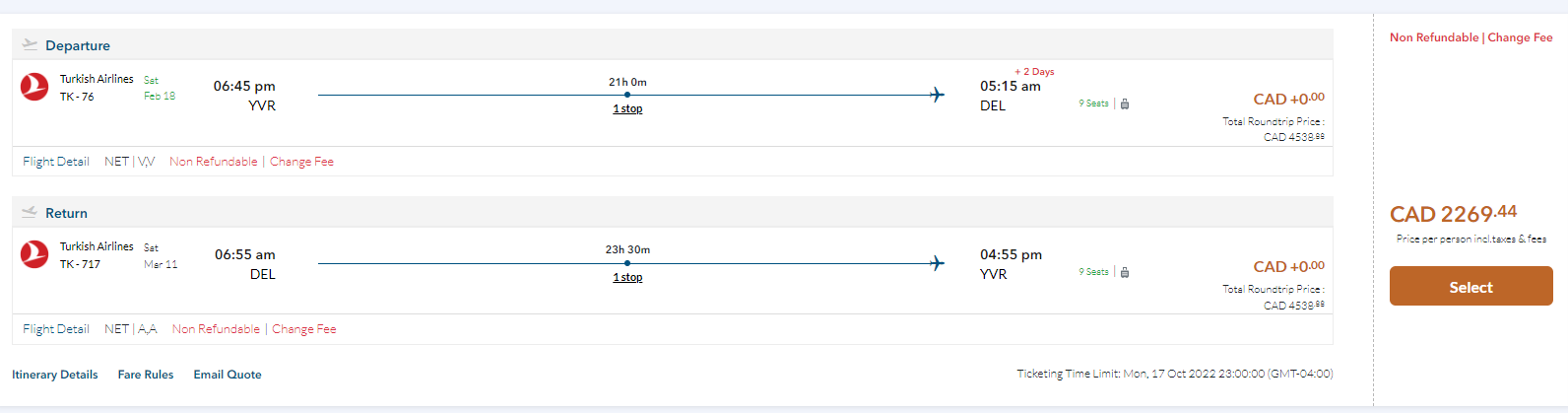The width and height of the screenshot is (1568, 413).
Task: Show the 1 stop details for return
Action: click(627, 277)
